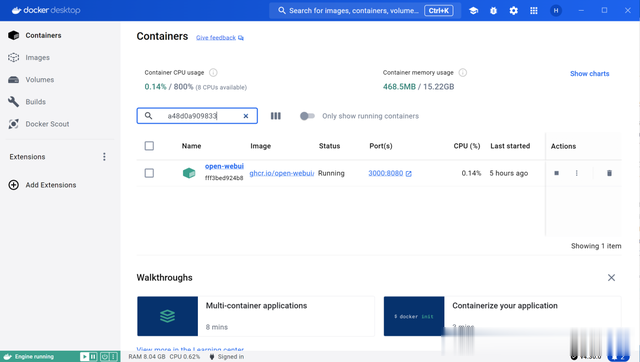Click the global search bar
The image size is (640, 362).
pos(365,11)
